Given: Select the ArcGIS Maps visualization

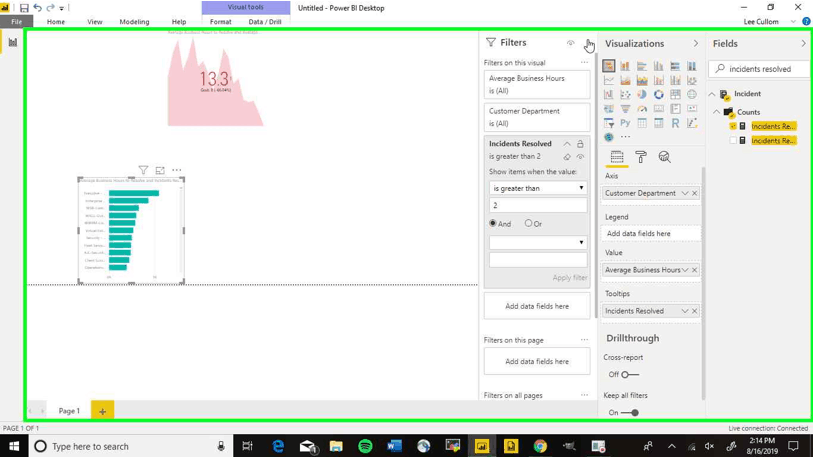Looking at the screenshot, I should tap(609, 137).
